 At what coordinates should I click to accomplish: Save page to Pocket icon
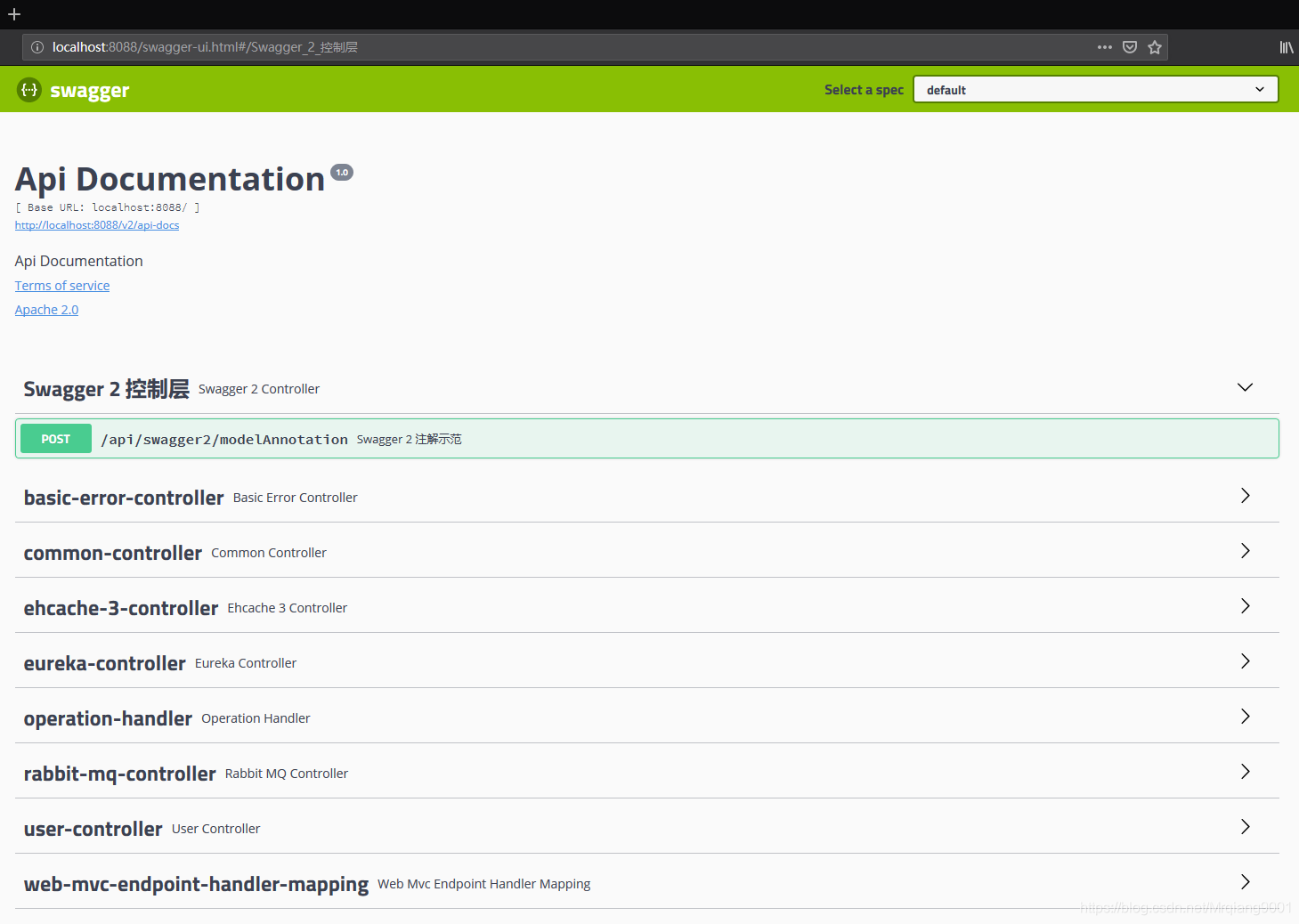coord(1130,47)
